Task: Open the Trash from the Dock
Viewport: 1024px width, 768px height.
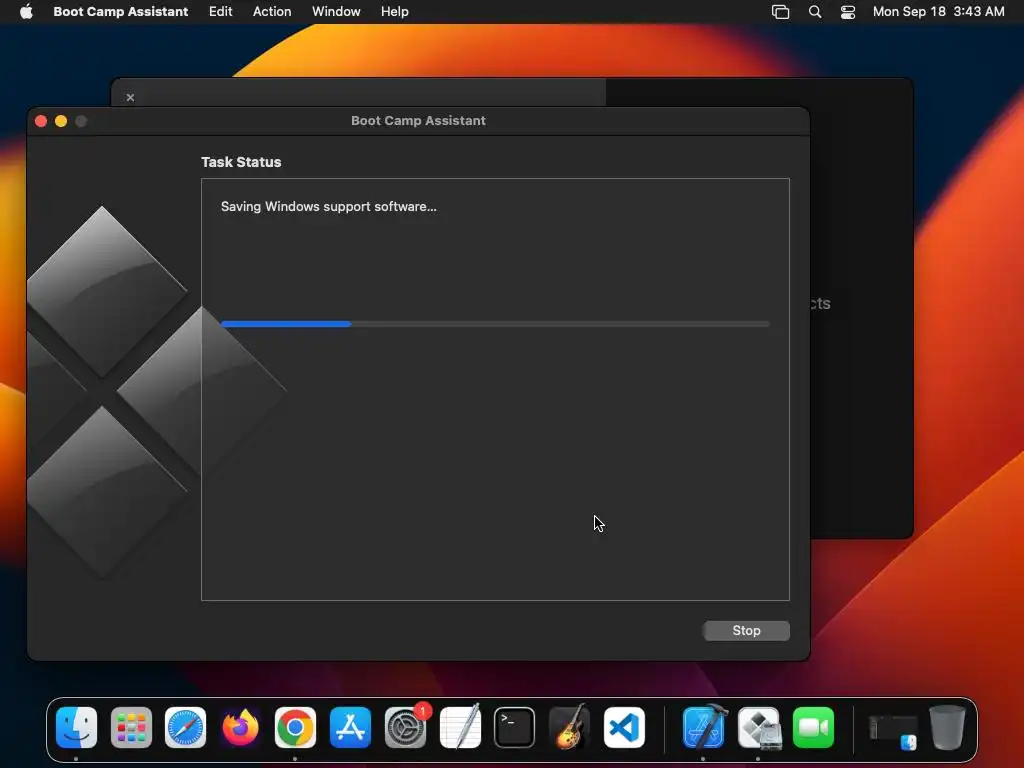Action: click(x=948, y=727)
